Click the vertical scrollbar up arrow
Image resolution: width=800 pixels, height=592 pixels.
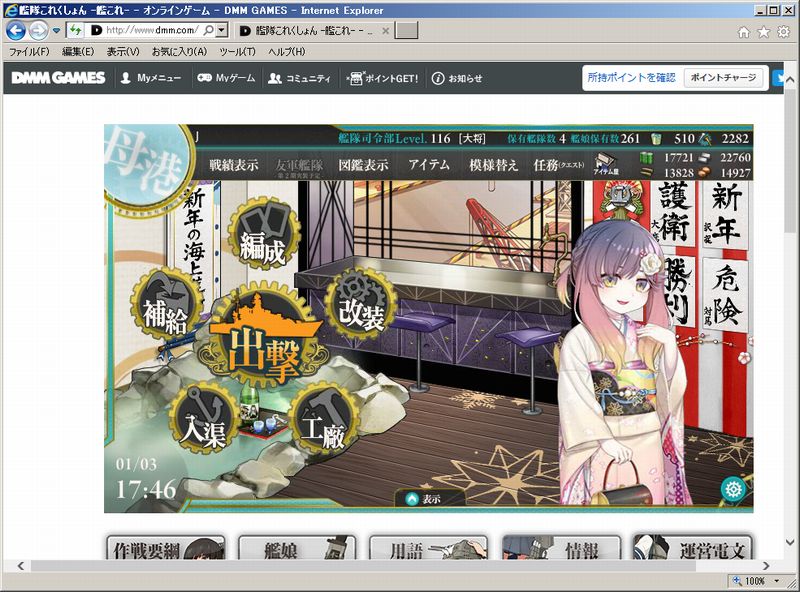790,80
